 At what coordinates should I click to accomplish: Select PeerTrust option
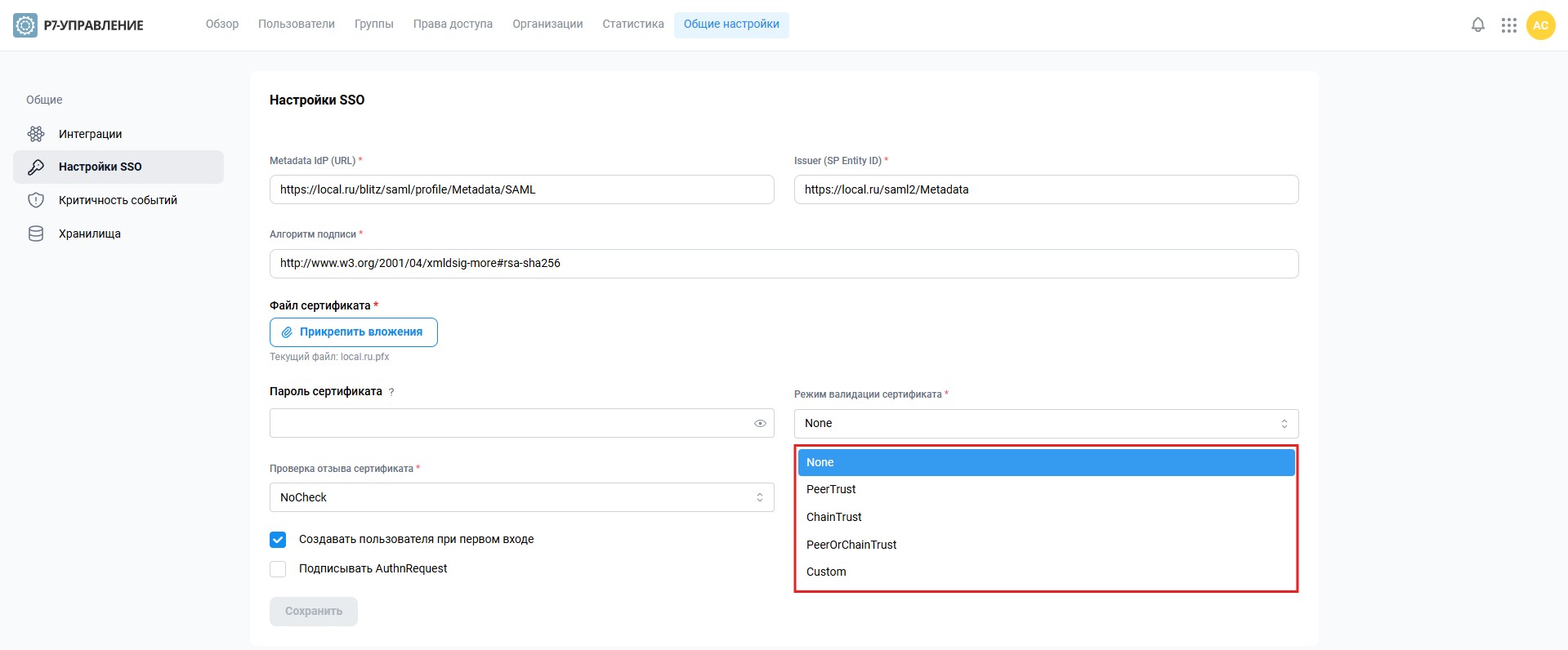click(1046, 489)
